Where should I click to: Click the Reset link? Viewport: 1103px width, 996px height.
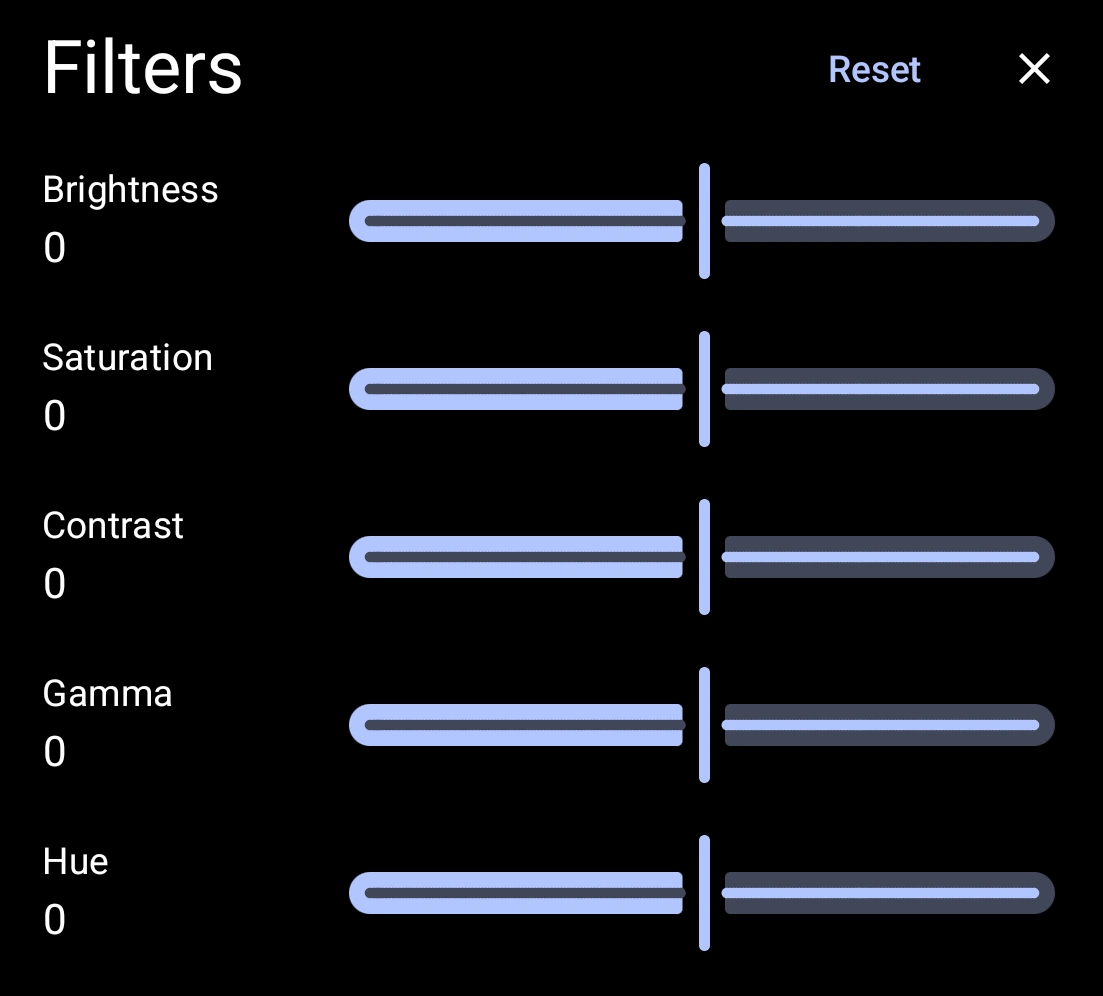point(874,69)
